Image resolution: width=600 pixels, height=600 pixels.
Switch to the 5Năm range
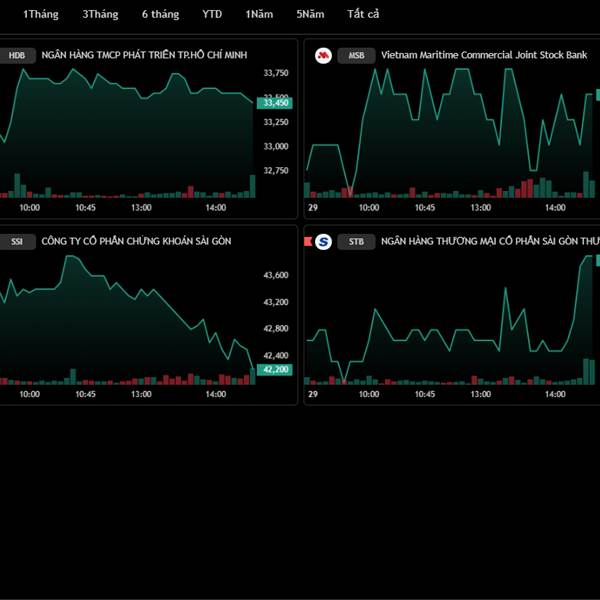(310, 15)
